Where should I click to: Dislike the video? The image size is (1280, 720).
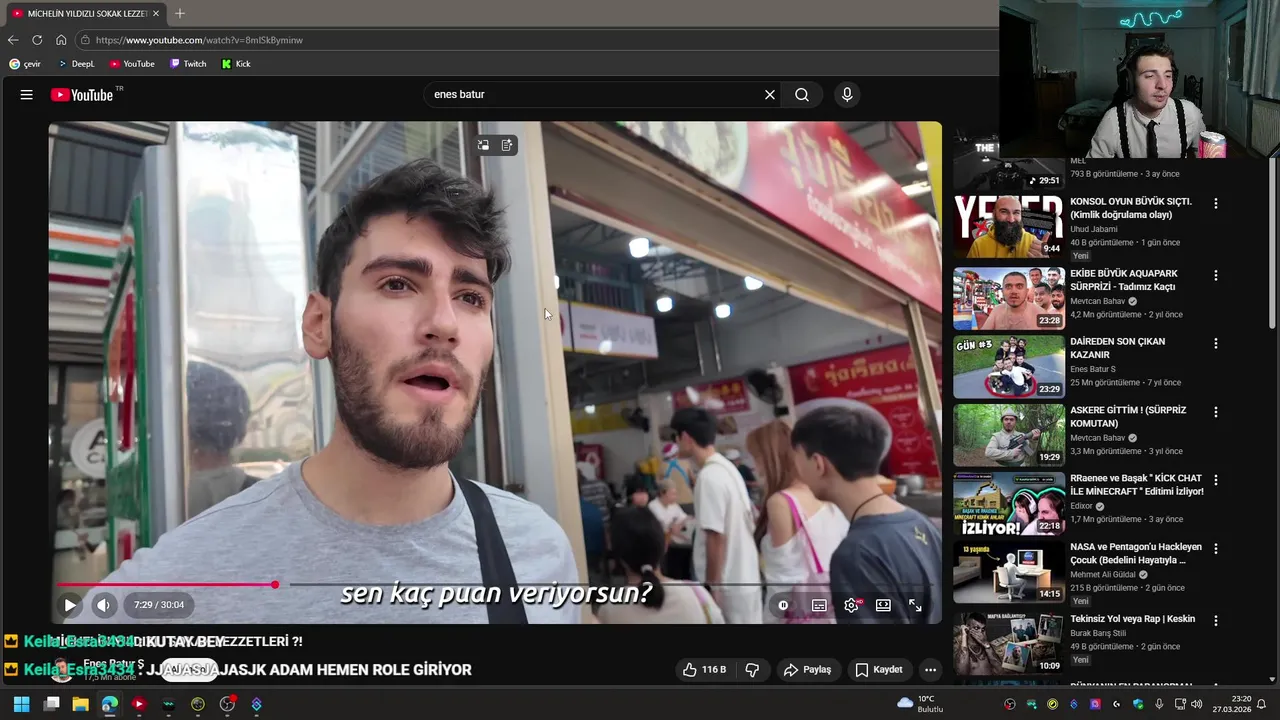[x=753, y=670]
